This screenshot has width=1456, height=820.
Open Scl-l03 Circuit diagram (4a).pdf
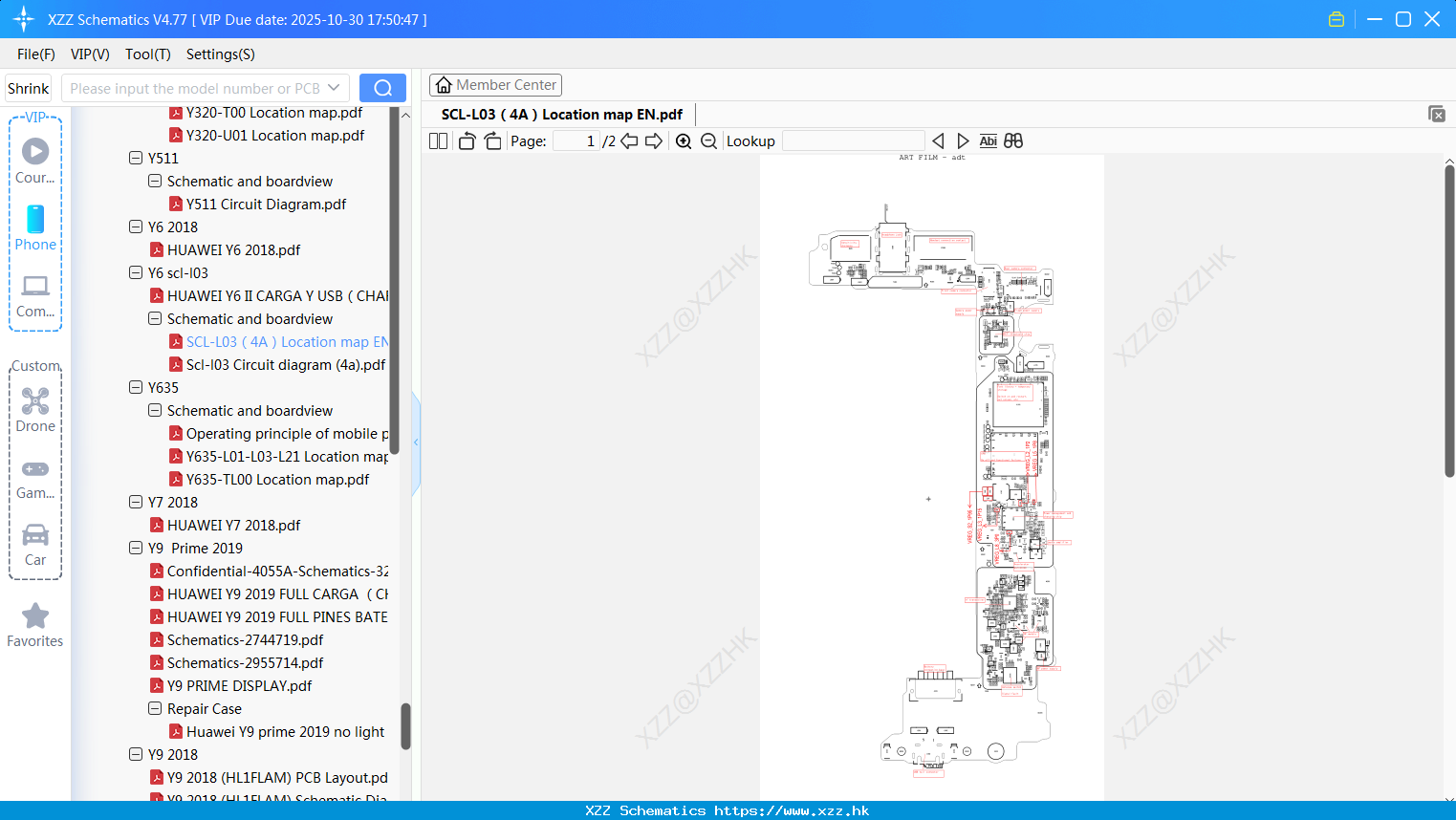(285, 364)
